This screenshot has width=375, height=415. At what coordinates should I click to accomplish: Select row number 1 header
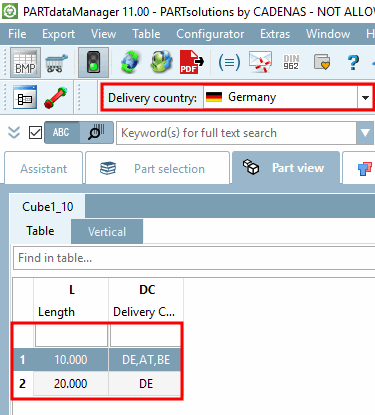point(23,360)
